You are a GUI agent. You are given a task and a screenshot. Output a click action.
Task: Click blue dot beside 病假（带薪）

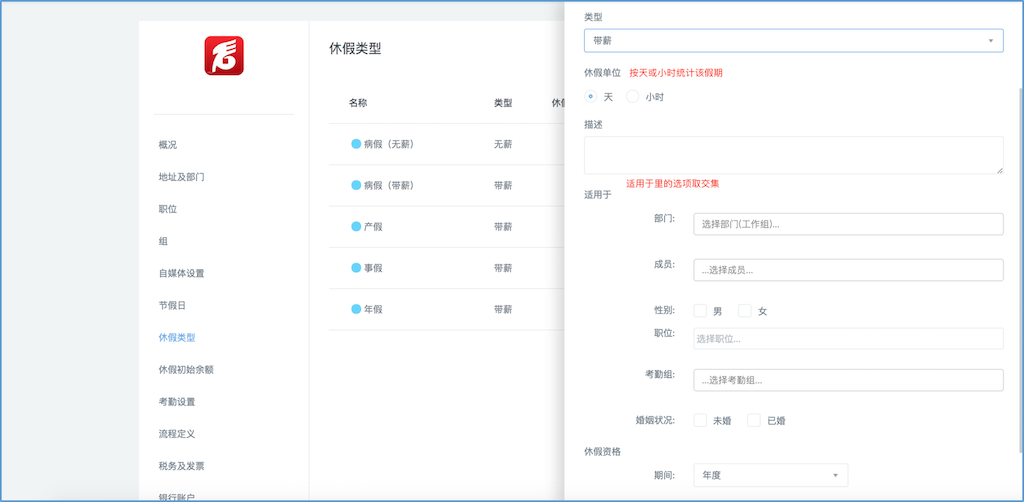pos(356,185)
